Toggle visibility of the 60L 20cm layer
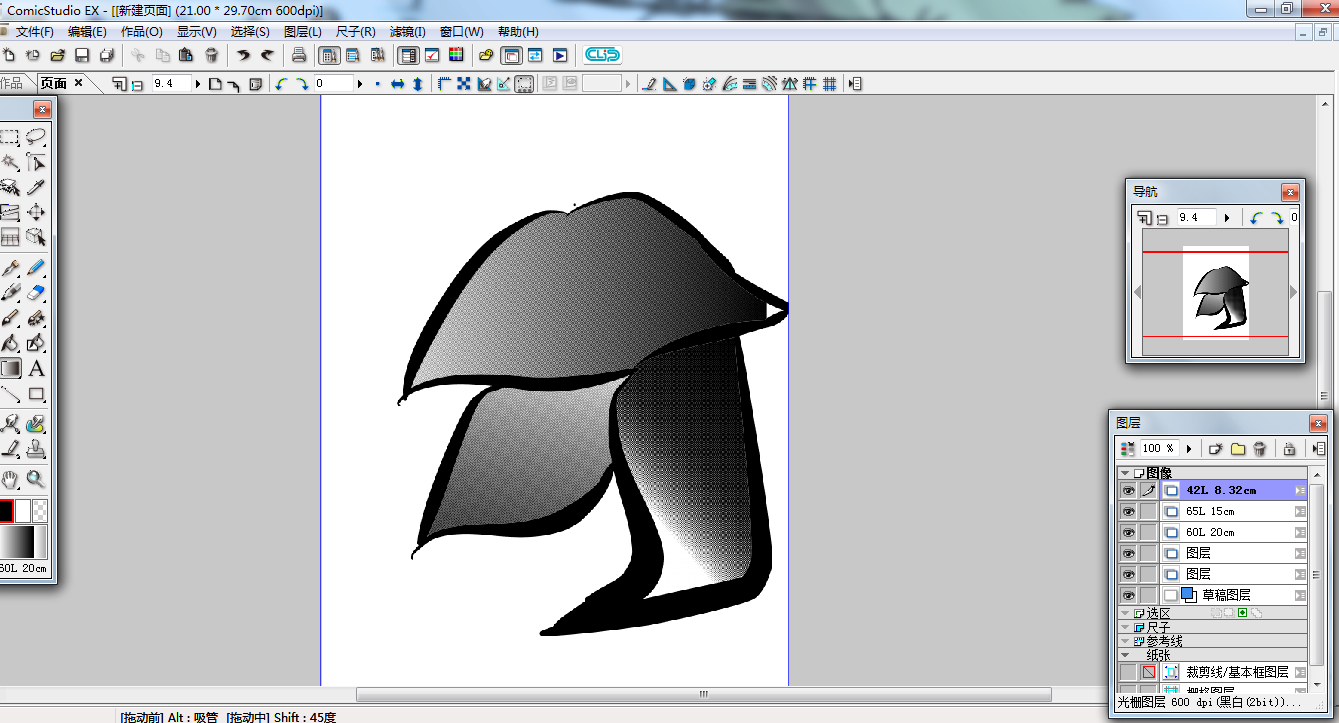 pyautogui.click(x=1128, y=532)
